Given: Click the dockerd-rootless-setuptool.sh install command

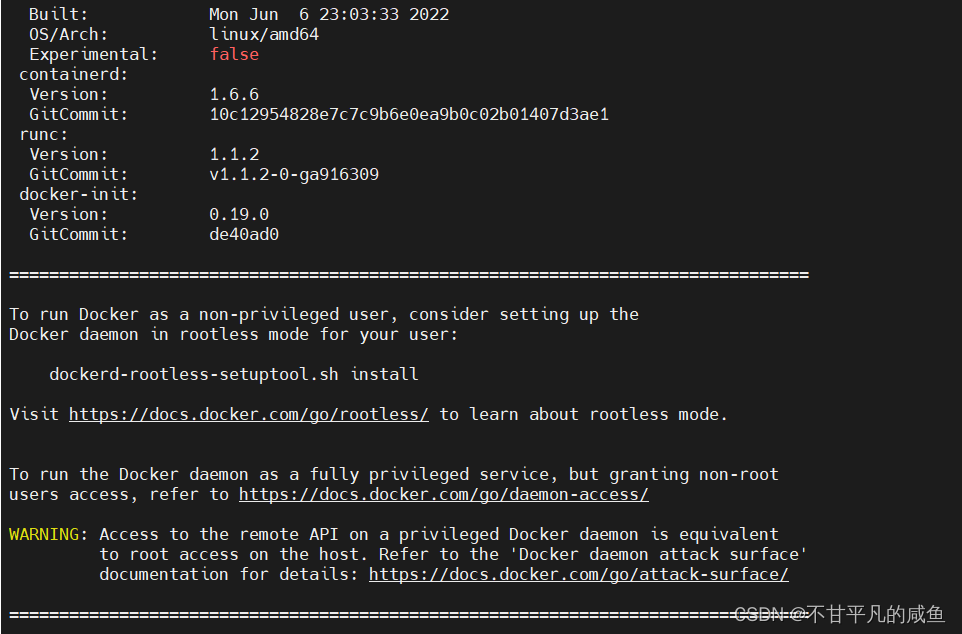Looking at the screenshot, I should point(233,374).
